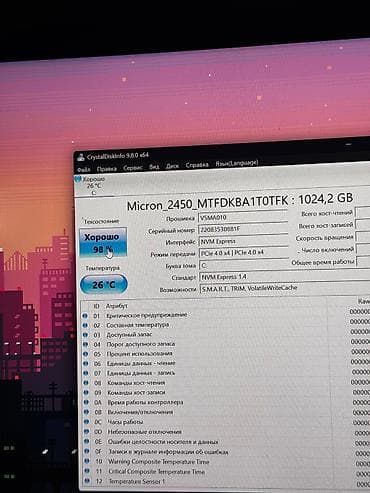Click the Общее время работы label

(322, 262)
